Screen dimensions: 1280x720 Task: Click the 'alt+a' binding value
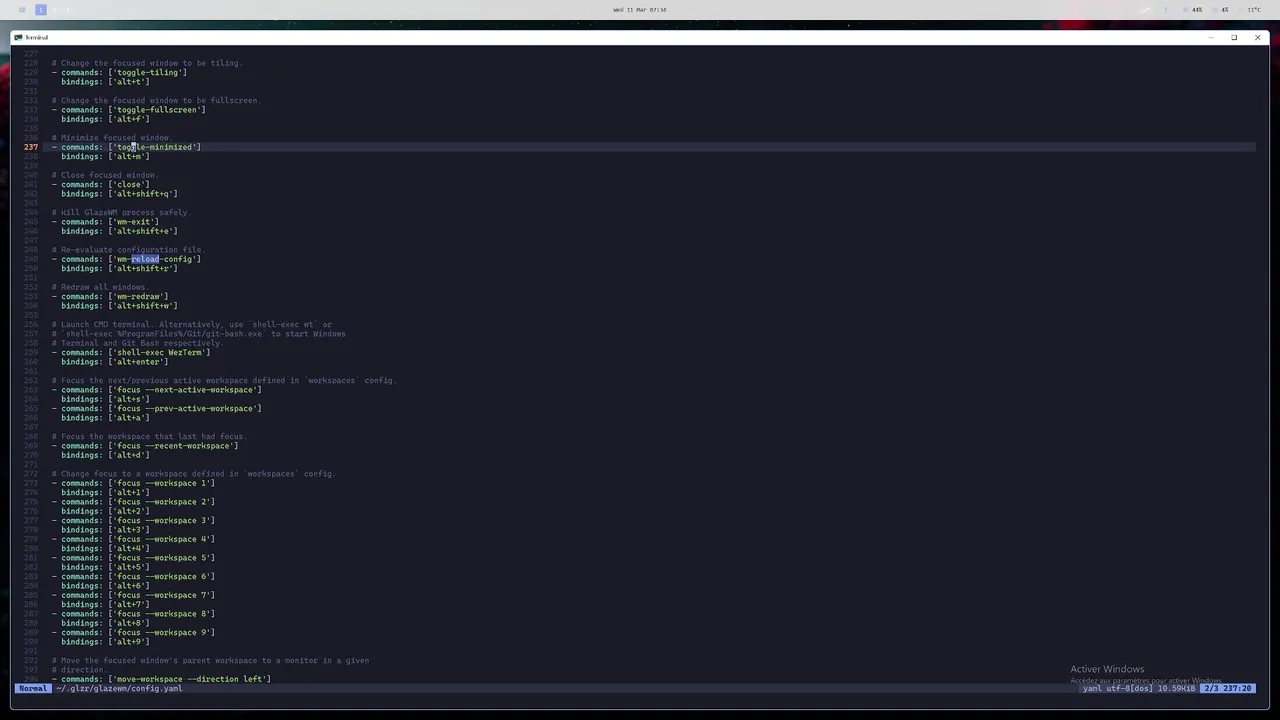131,418
